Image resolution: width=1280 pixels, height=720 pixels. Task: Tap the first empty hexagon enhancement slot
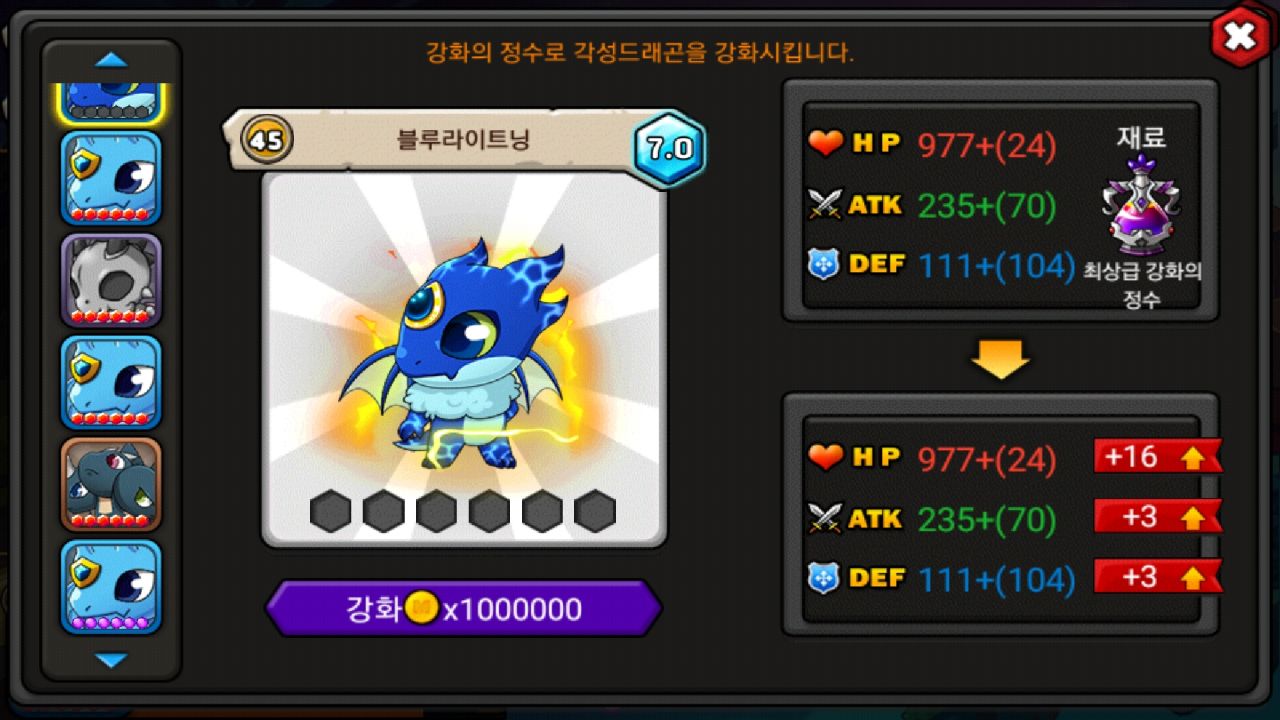(330, 511)
